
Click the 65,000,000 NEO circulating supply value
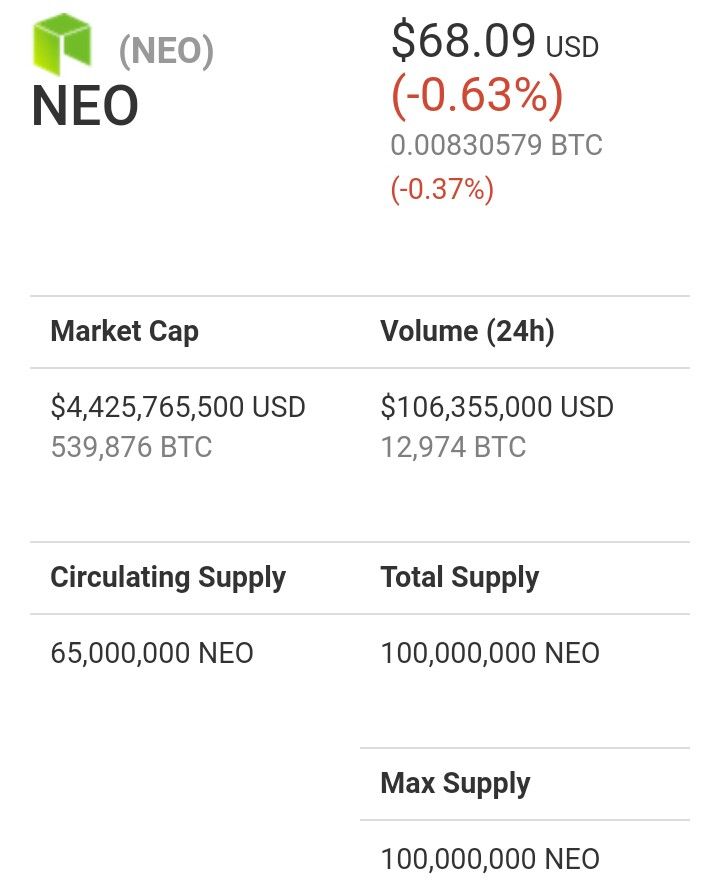(x=152, y=652)
